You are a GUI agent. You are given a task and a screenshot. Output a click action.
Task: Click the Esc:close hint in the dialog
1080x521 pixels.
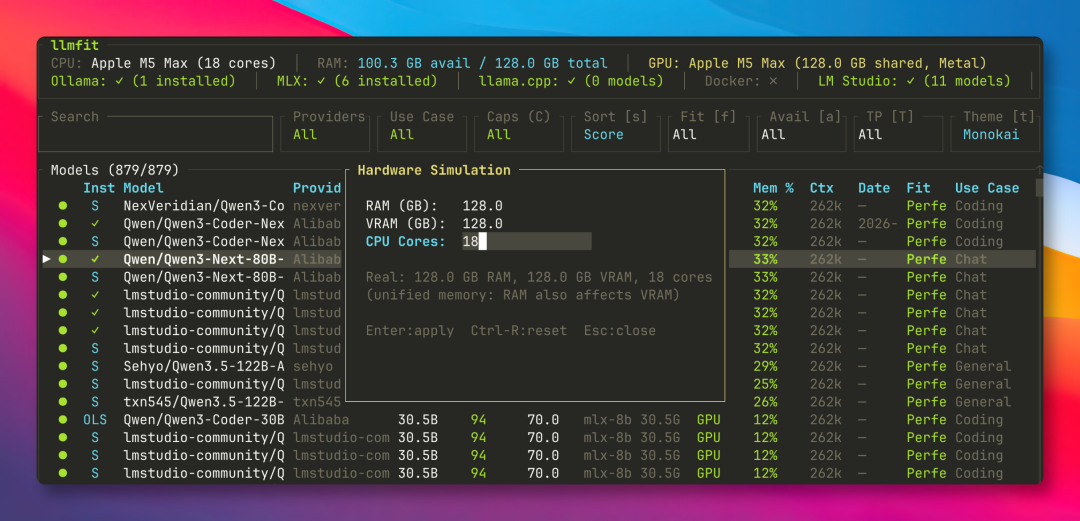tap(620, 331)
